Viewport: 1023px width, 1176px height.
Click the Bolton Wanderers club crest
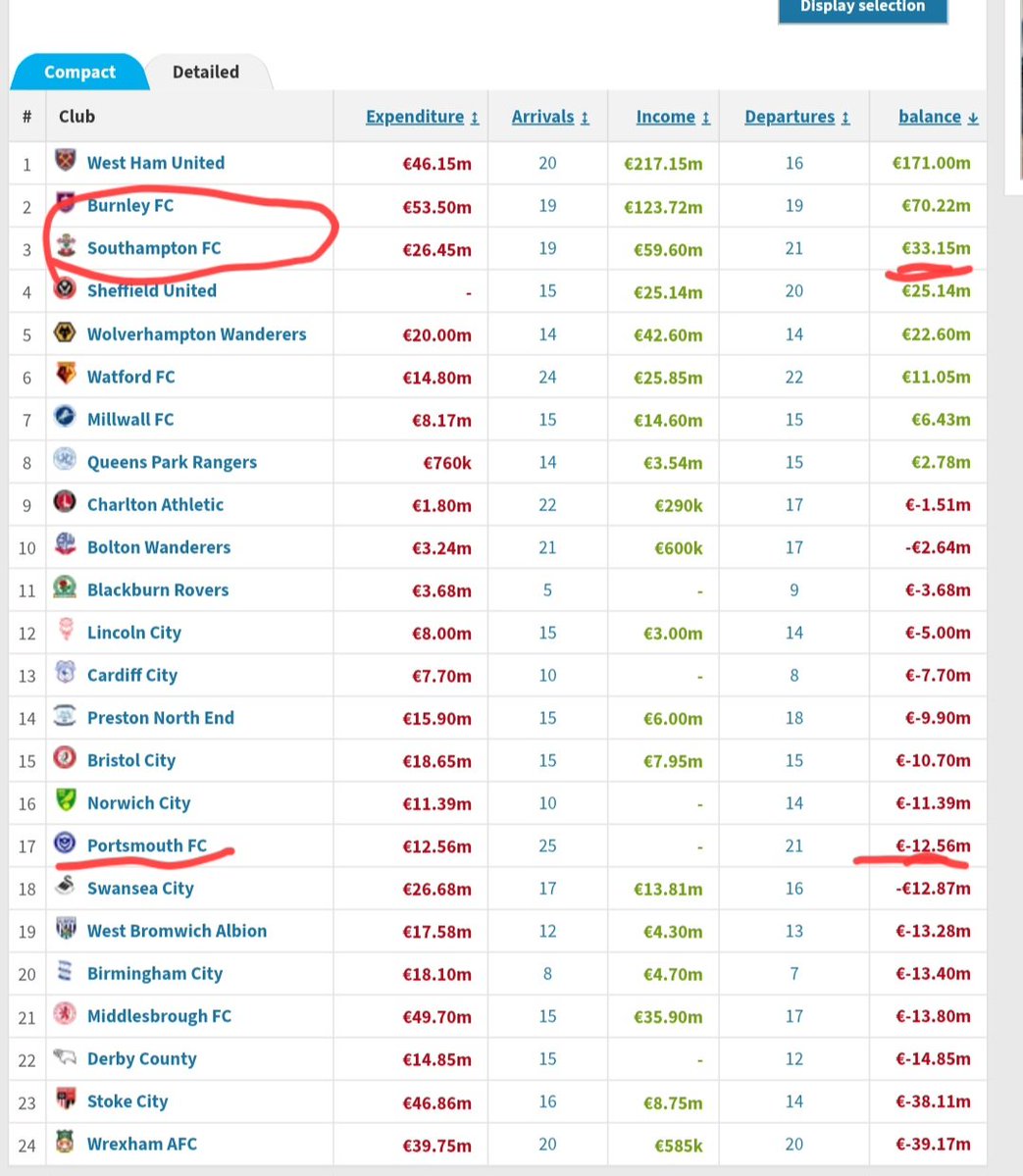(66, 544)
